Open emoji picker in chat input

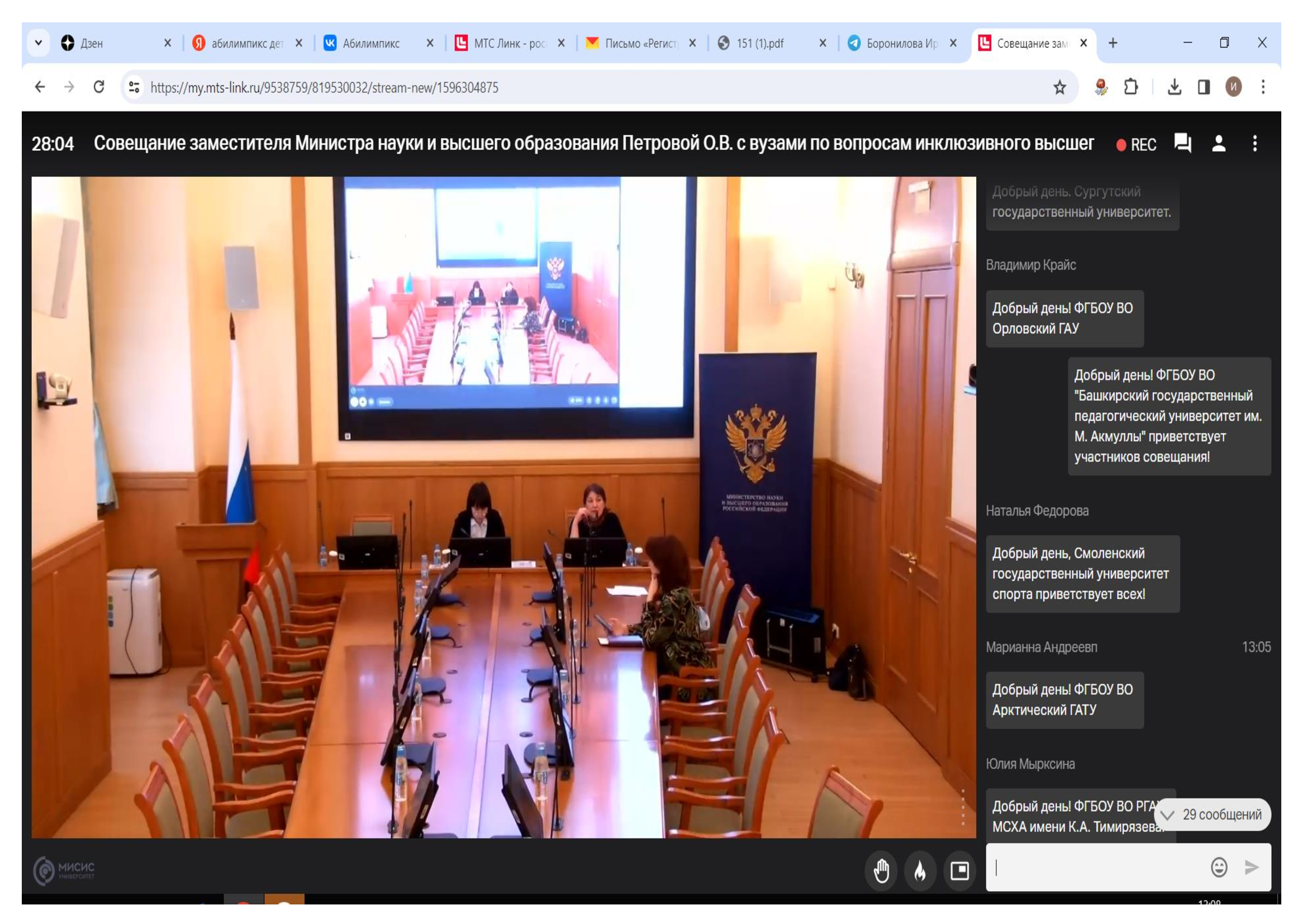coord(1218,868)
